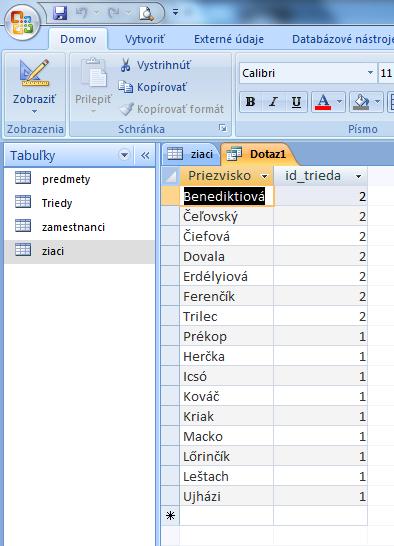The width and height of the screenshot is (394, 546).
Task: Click the Redo arrow in Quick Access
Action: coord(114,13)
